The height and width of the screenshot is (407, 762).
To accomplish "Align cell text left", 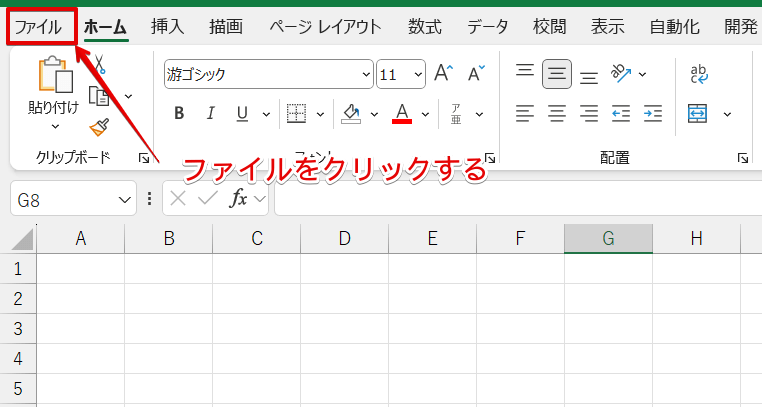I will coord(524,114).
